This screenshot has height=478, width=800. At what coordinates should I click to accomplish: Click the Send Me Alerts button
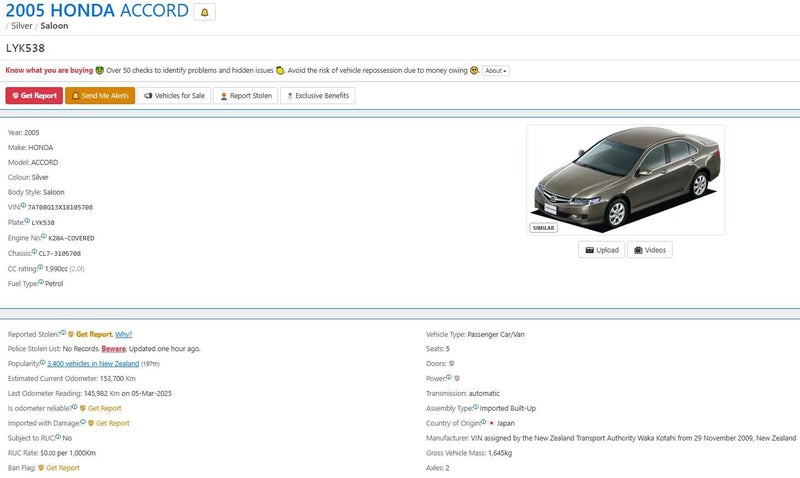99,96
